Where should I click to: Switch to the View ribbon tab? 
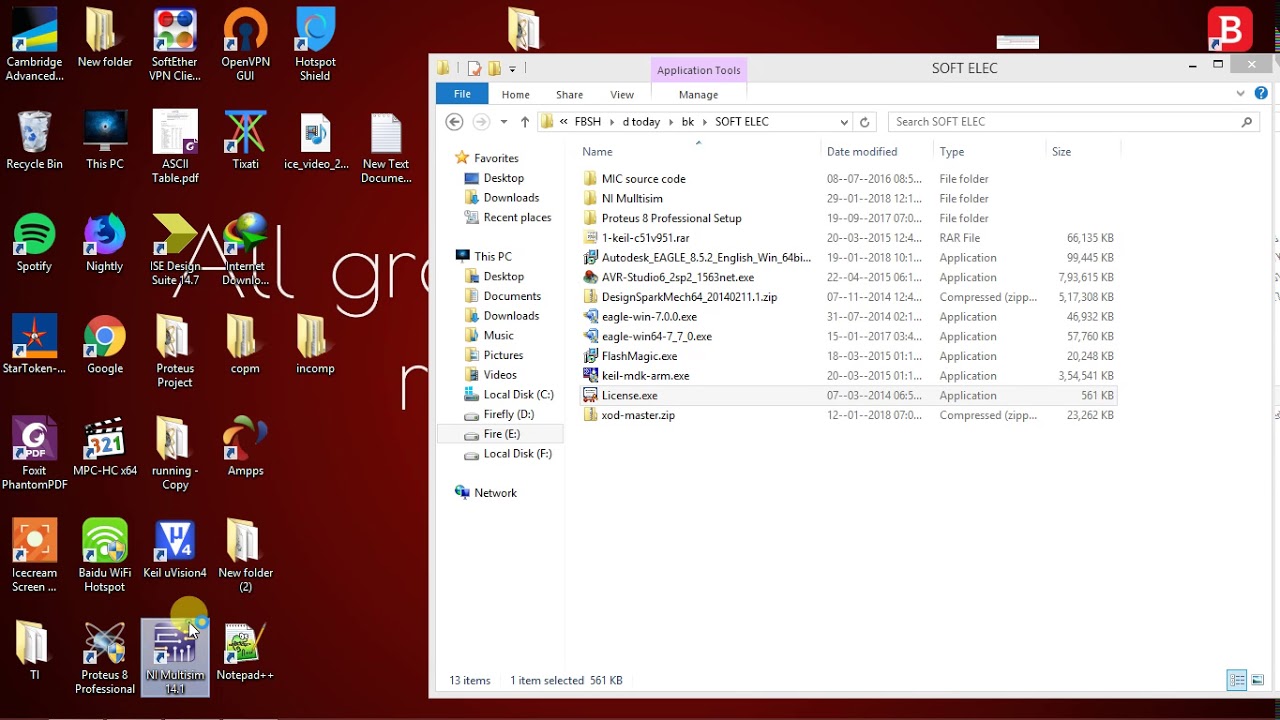(622, 94)
